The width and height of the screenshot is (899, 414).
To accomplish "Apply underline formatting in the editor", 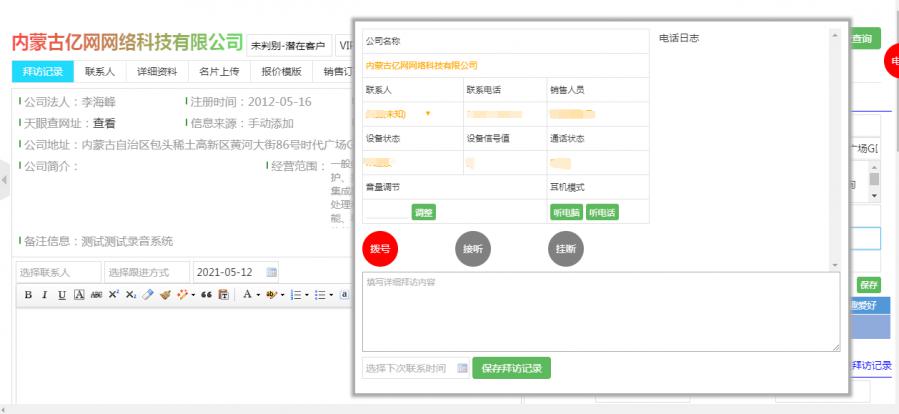I will click(x=62, y=295).
